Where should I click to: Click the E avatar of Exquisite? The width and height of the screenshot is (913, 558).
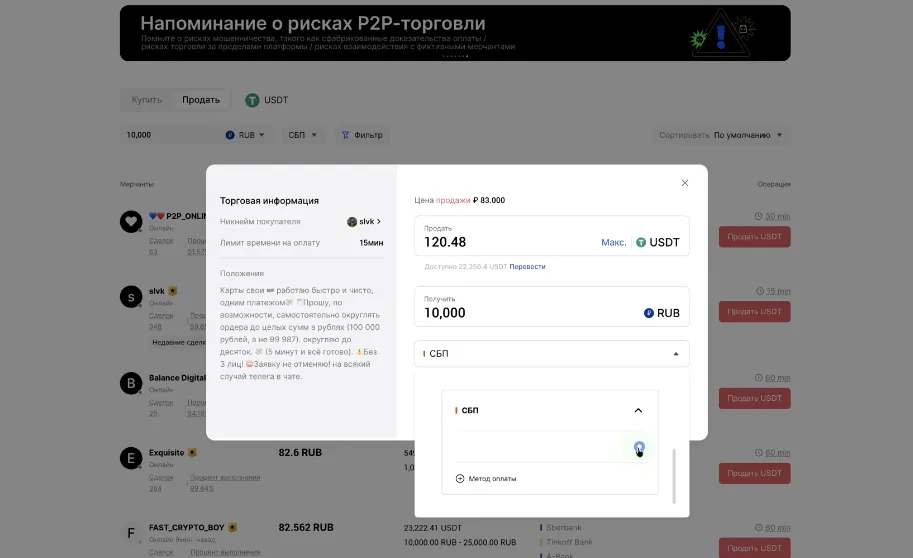(x=131, y=458)
